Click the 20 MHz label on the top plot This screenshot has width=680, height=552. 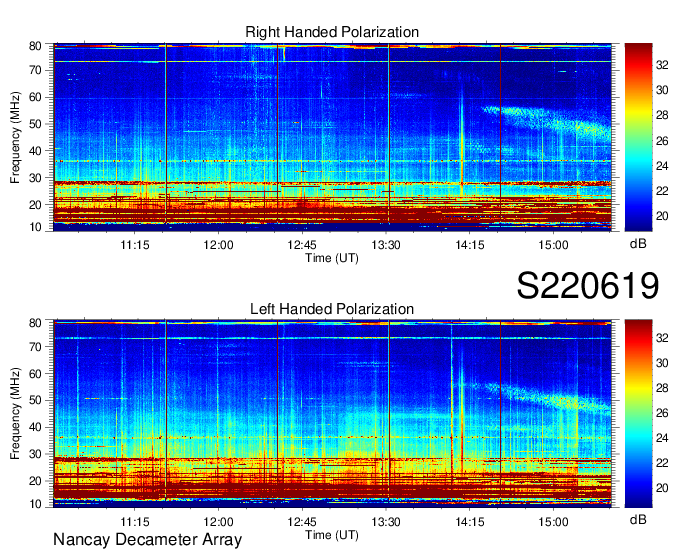click(35, 205)
